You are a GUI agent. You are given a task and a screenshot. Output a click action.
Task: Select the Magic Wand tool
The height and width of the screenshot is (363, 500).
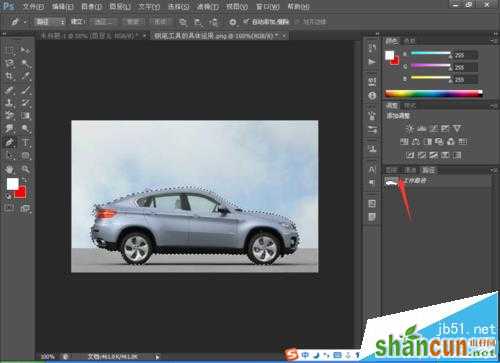click(26, 63)
